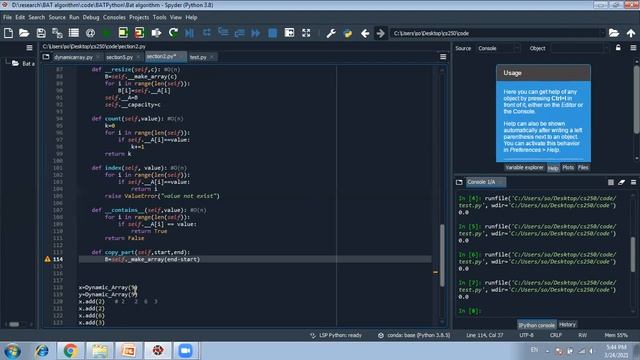Switch to History tab

tap(567, 324)
